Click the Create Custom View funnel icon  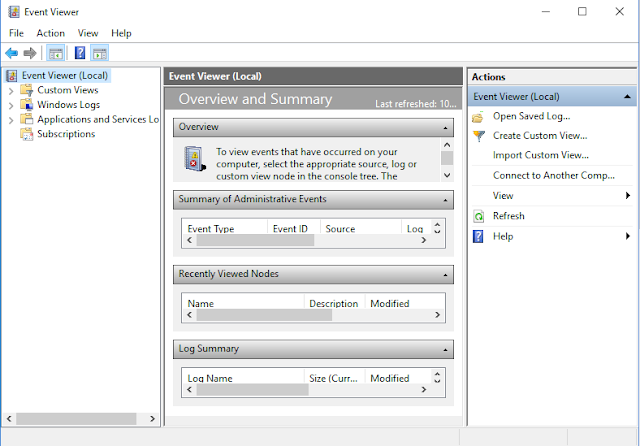pyautogui.click(x=478, y=135)
